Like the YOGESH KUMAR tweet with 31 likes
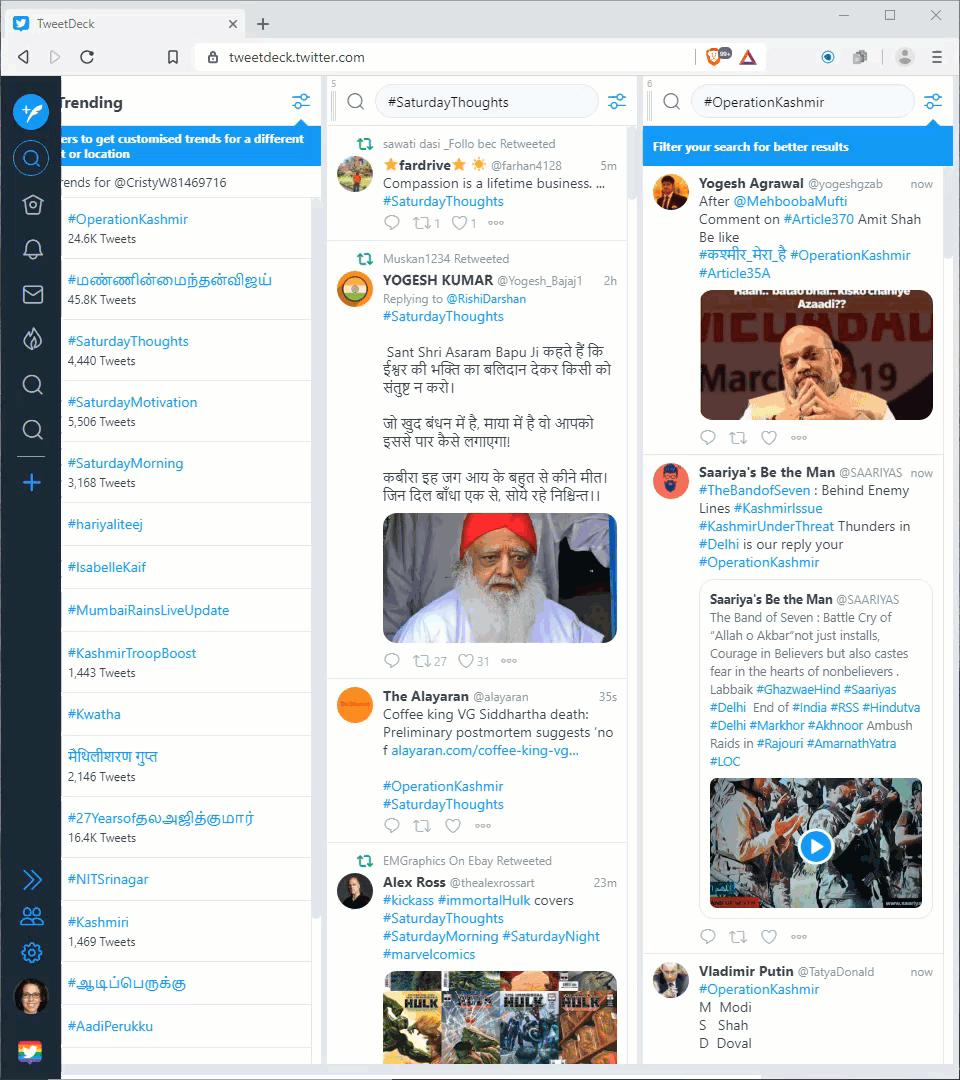Viewport: 960px width, 1080px height. (x=466, y=661)
